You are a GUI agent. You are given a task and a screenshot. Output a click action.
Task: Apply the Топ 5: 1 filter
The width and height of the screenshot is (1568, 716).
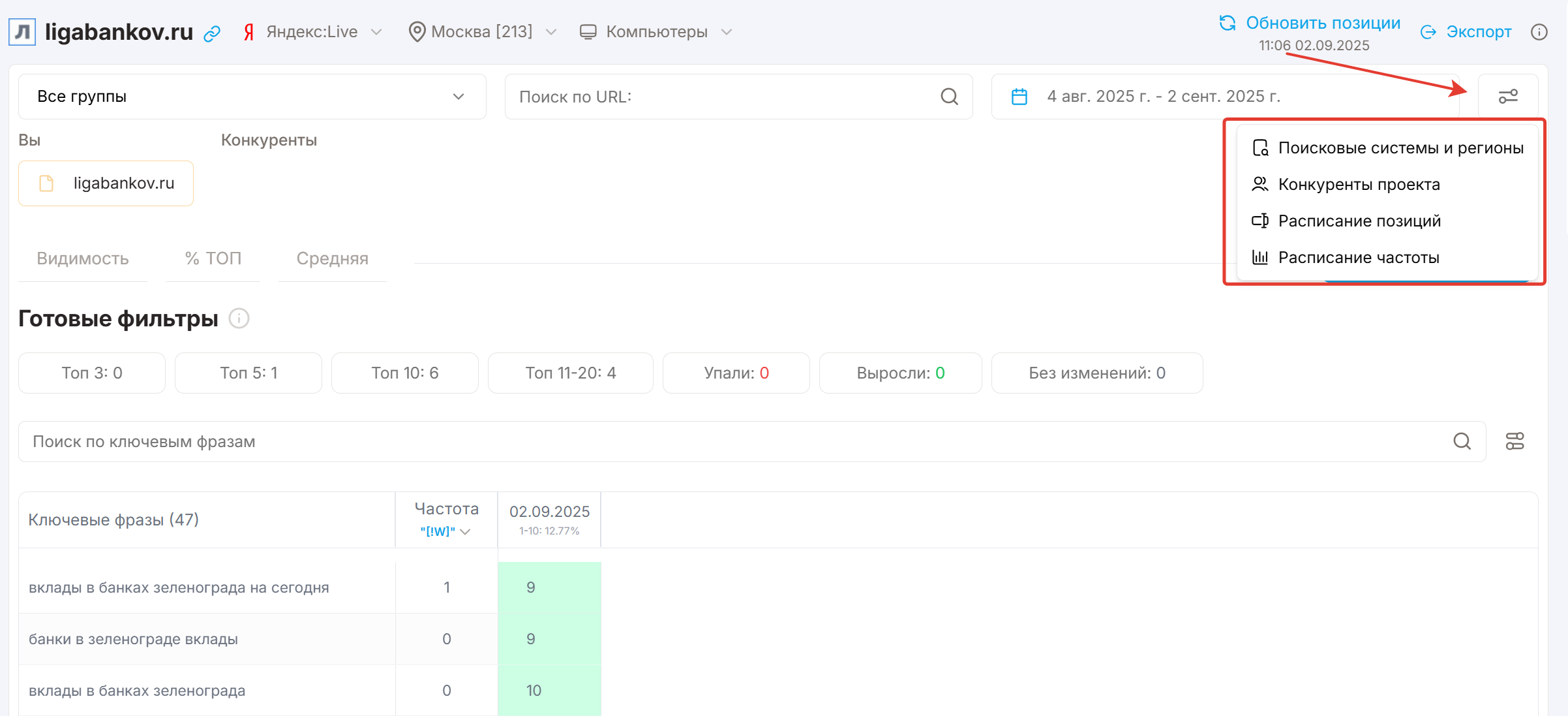(x=249, y=373)
